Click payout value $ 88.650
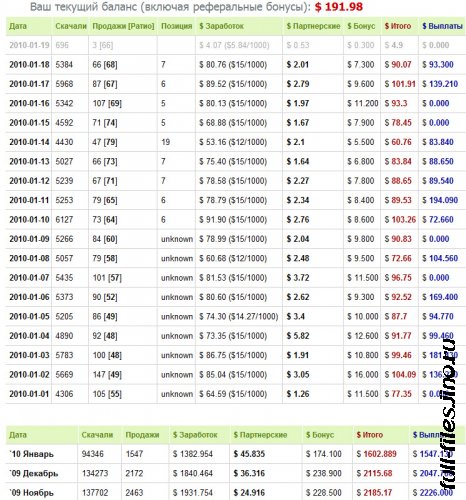The image size is (466, 500). [x=438, y=161]
